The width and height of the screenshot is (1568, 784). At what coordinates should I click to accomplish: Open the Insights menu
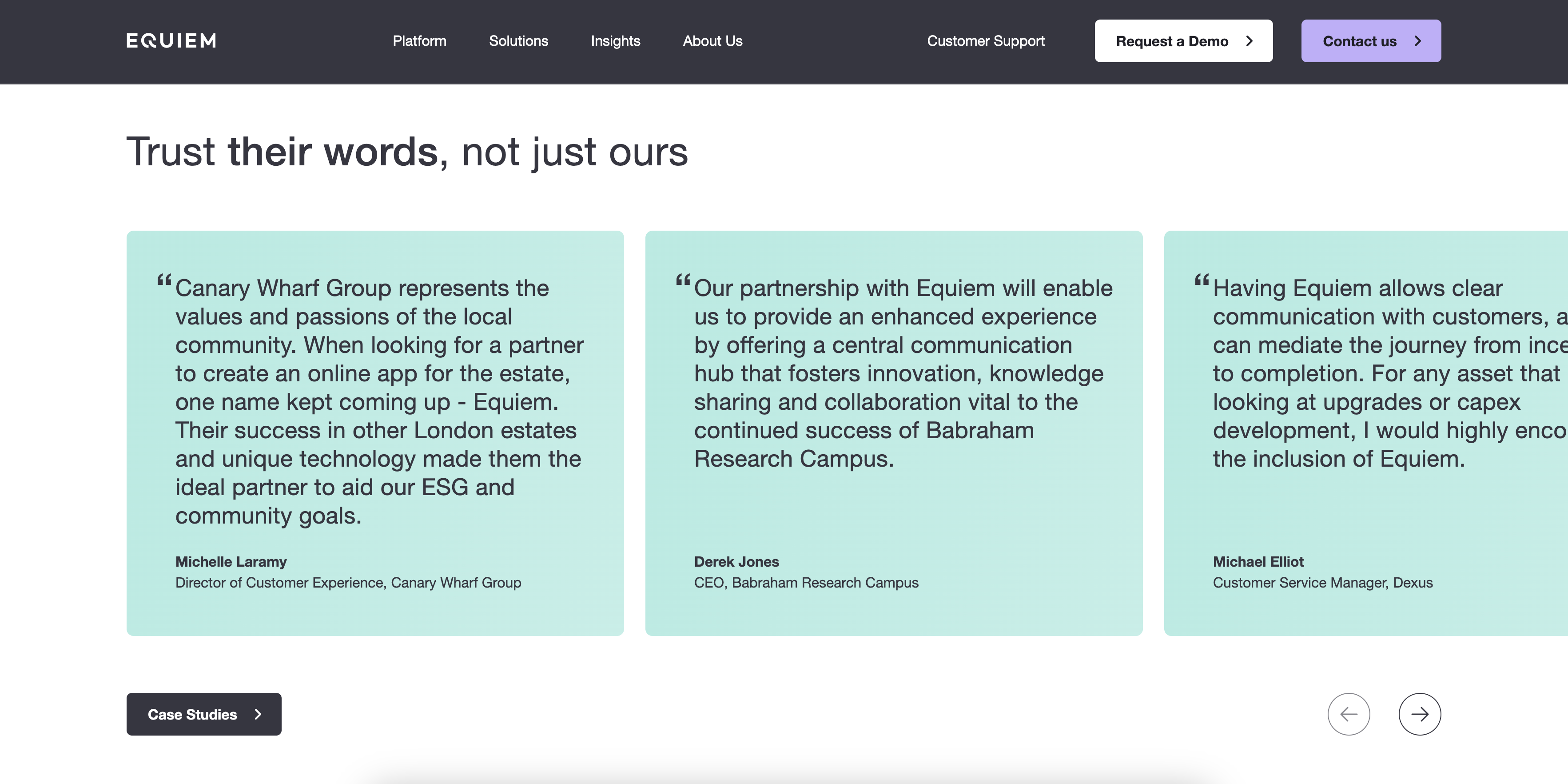[x=615, y=41]
